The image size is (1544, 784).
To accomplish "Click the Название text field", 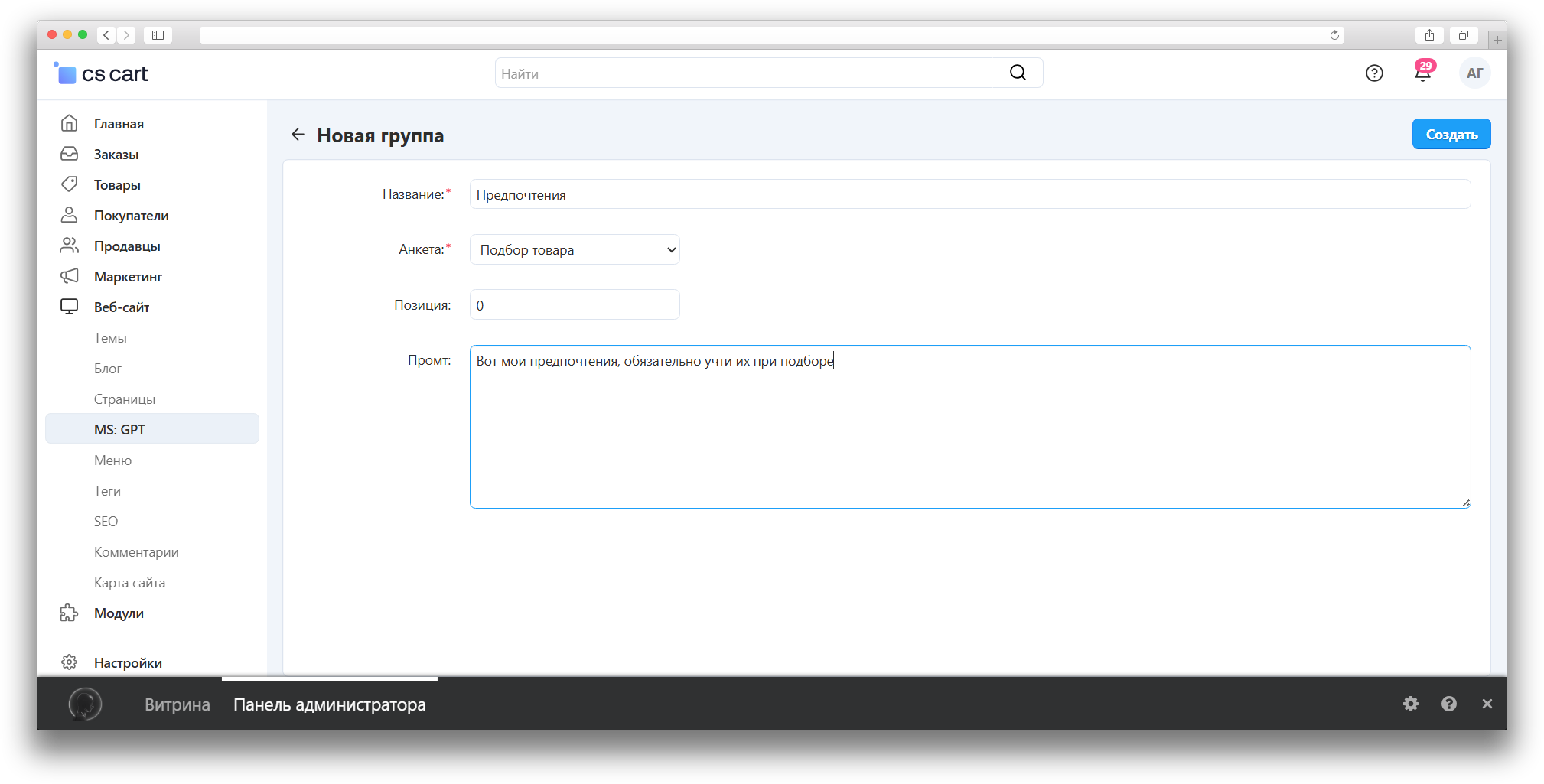I will tap(969, 195).
